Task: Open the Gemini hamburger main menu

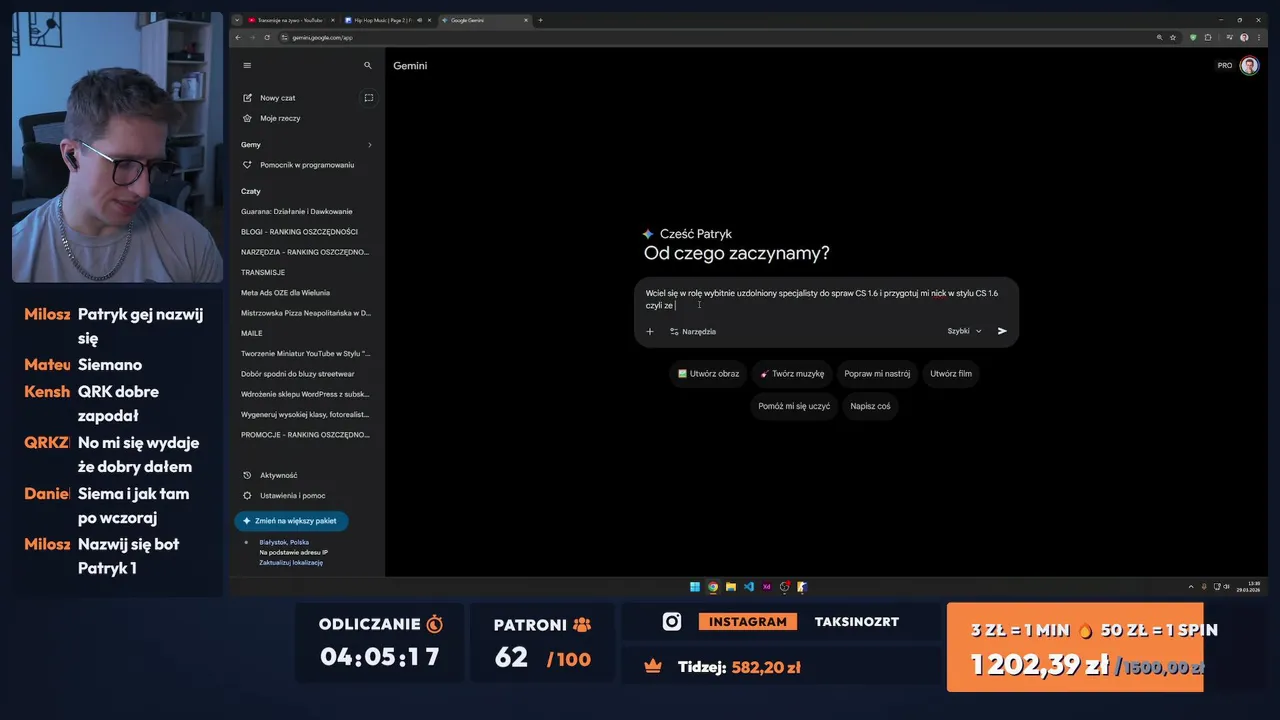Action: [x=247, y=65]
